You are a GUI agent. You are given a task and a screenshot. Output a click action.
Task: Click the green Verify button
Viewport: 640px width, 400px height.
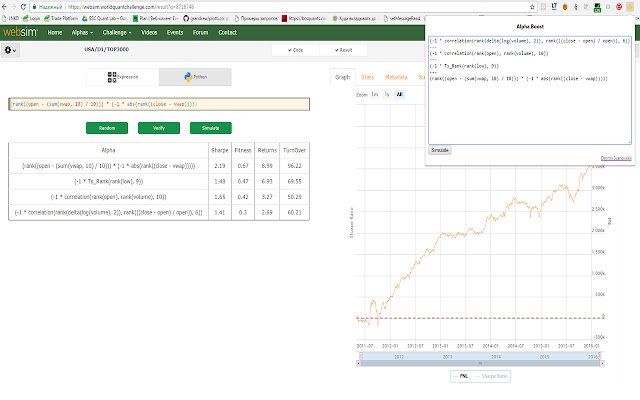click(159, 128)
